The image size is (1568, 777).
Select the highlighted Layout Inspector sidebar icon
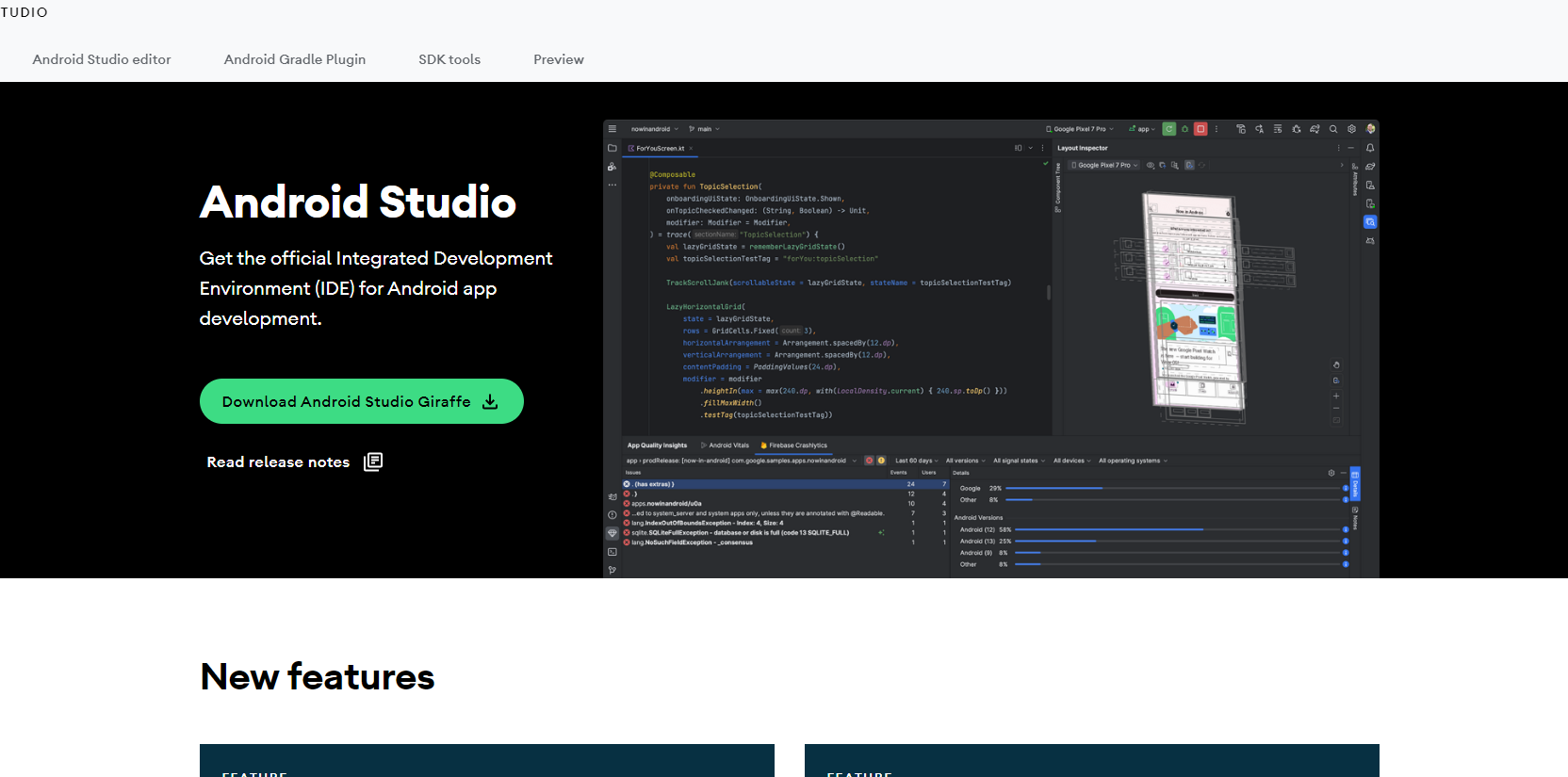(x=1370, y=222)
